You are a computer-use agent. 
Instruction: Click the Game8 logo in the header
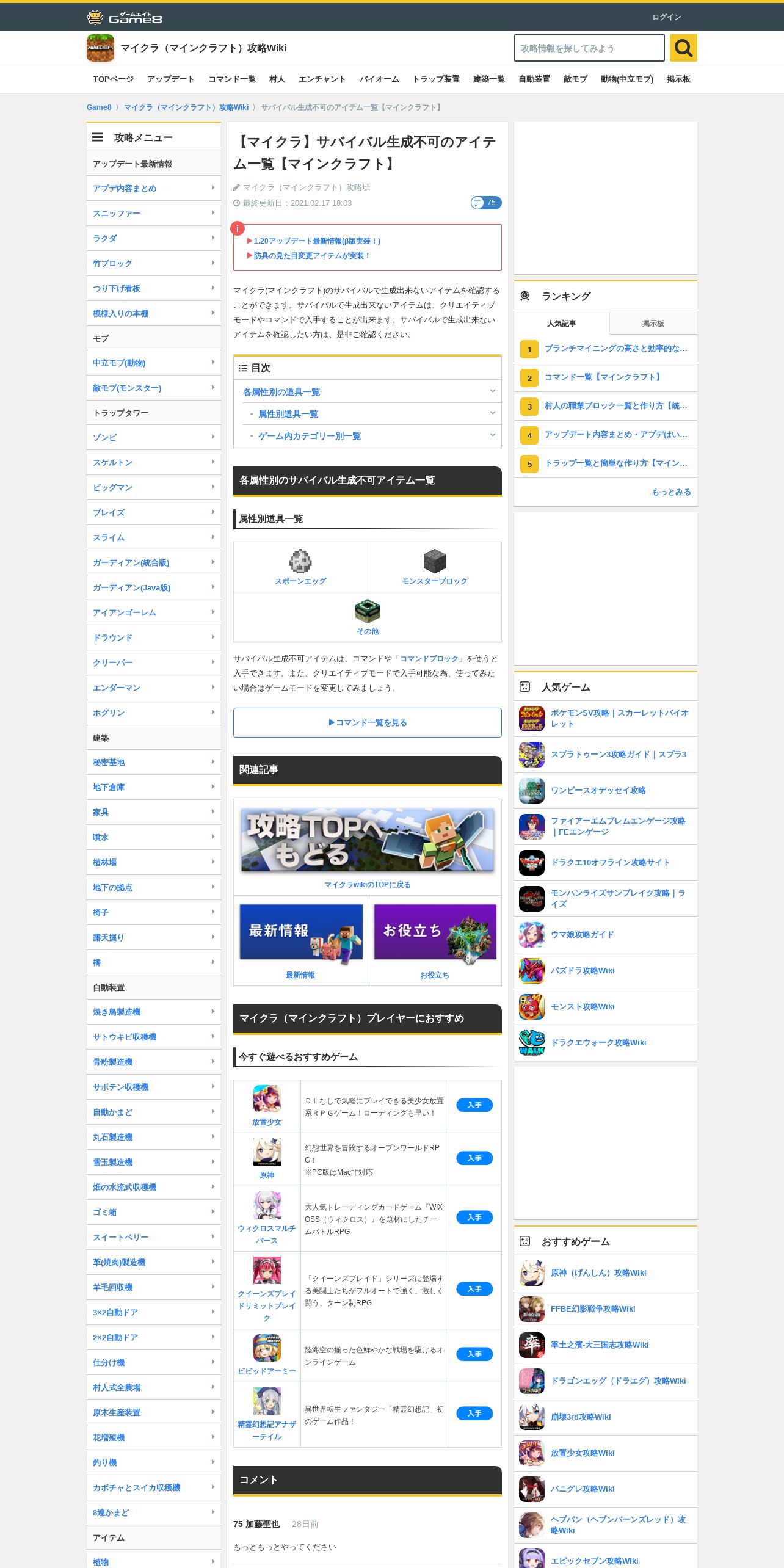pyautogui.click(x=125, y=17)
